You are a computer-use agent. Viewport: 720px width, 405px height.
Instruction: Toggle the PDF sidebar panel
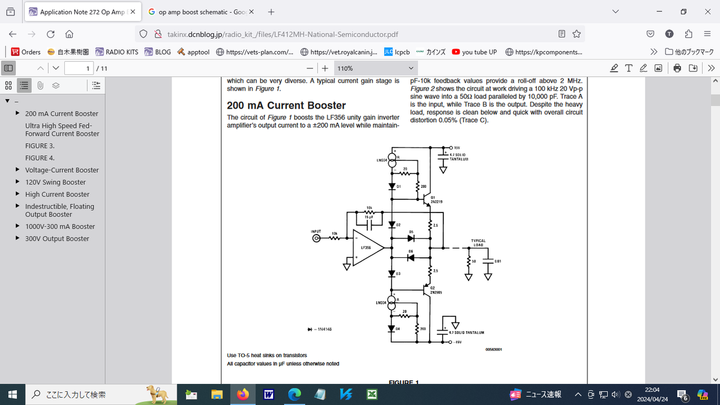click(x=9, y=68)
